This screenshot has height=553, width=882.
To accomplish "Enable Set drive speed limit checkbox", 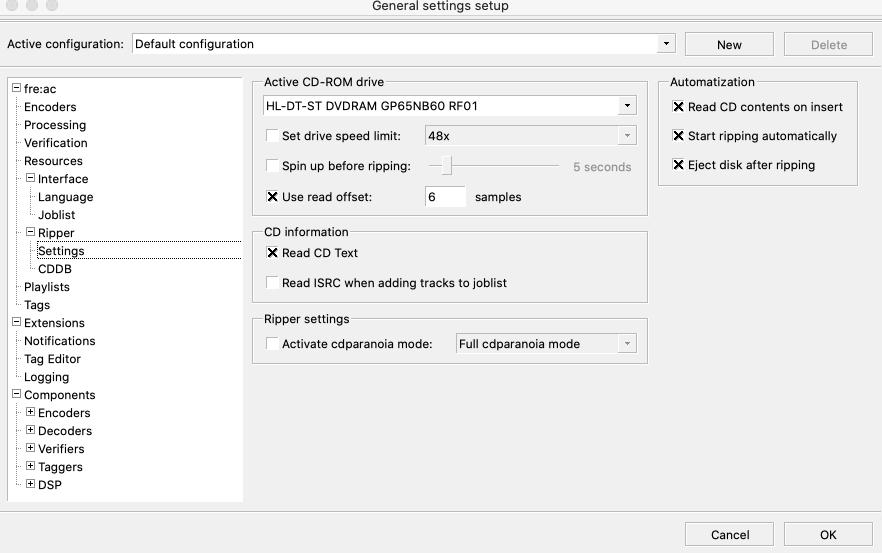I will click(272, 136).
